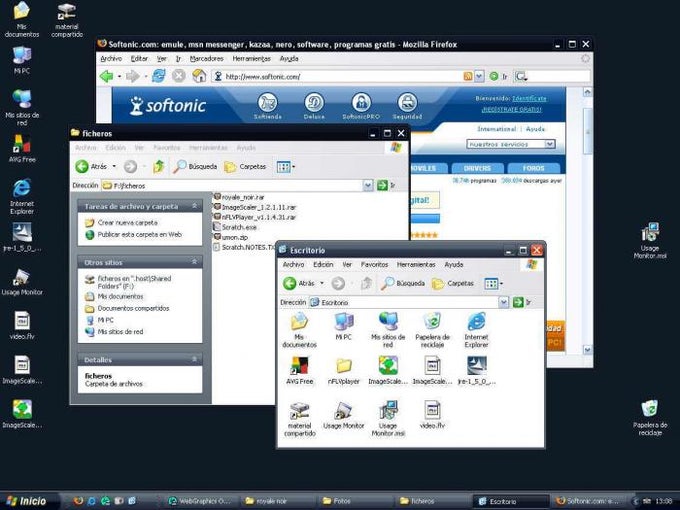Click Firefox quick launch icon in taskbar
The image size is (680, 510).
78,501
